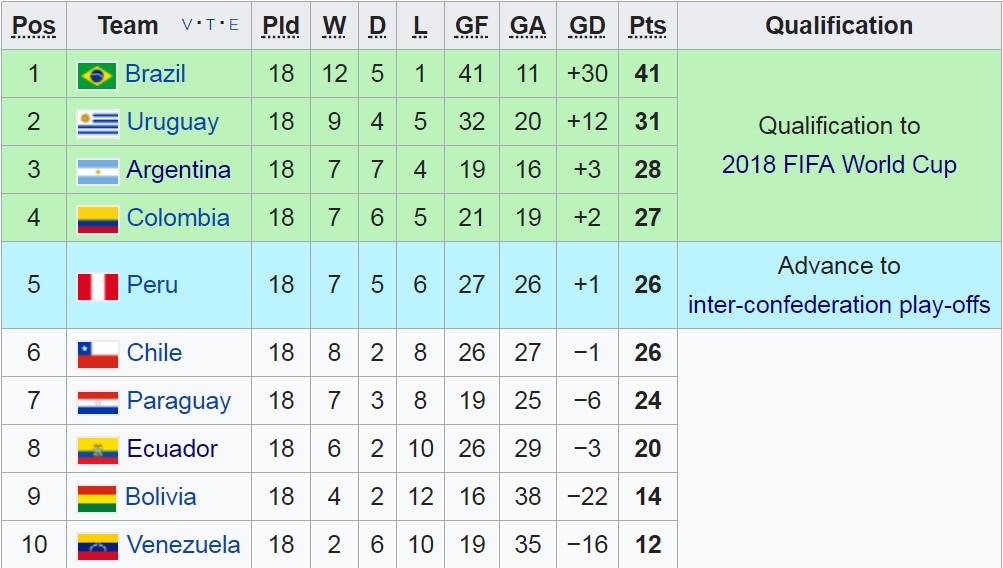
Task: Click the Bolivia flag icon
Action: tap(97, 498)
